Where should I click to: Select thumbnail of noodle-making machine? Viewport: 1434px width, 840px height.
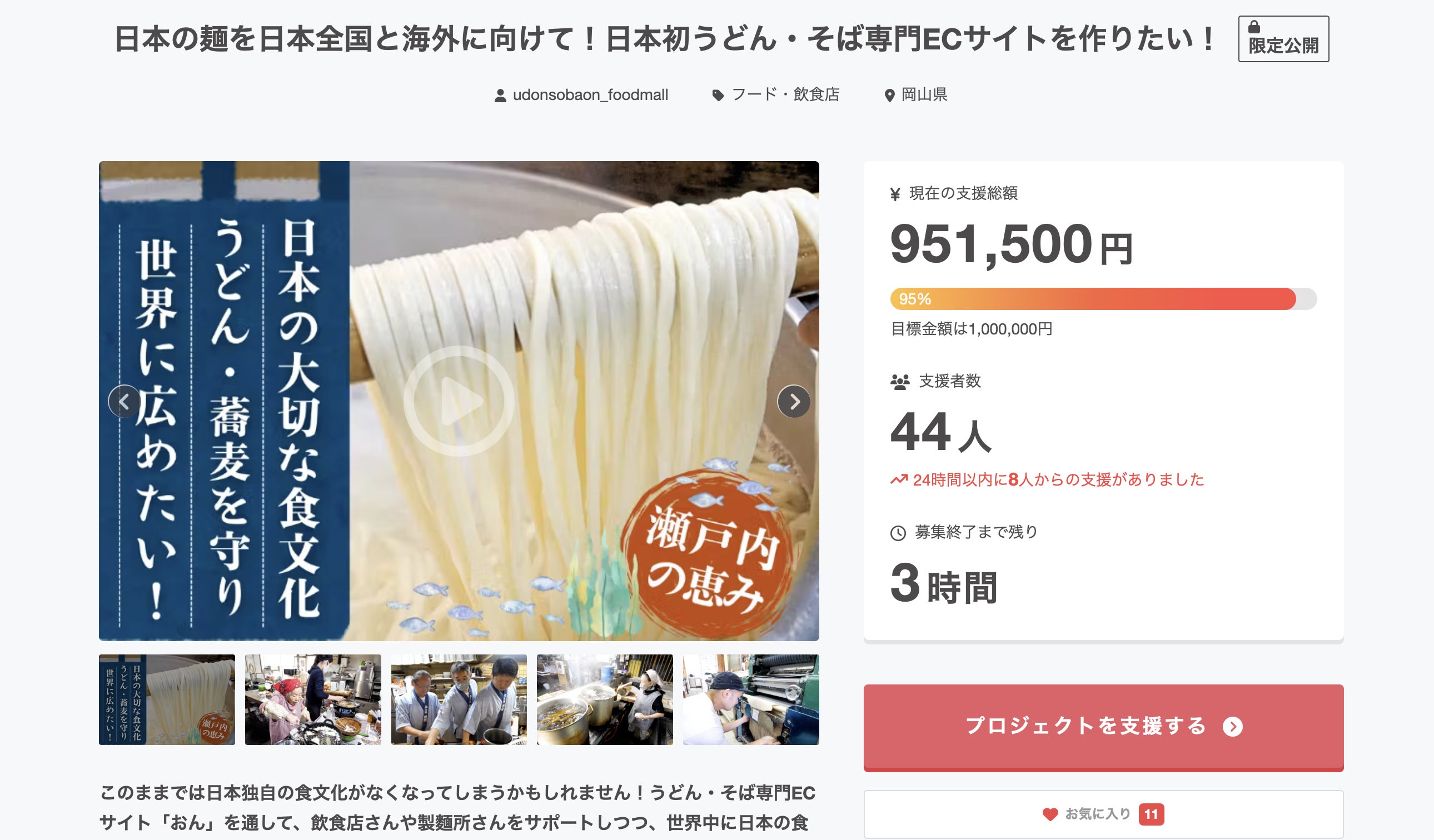pos(750,699)
